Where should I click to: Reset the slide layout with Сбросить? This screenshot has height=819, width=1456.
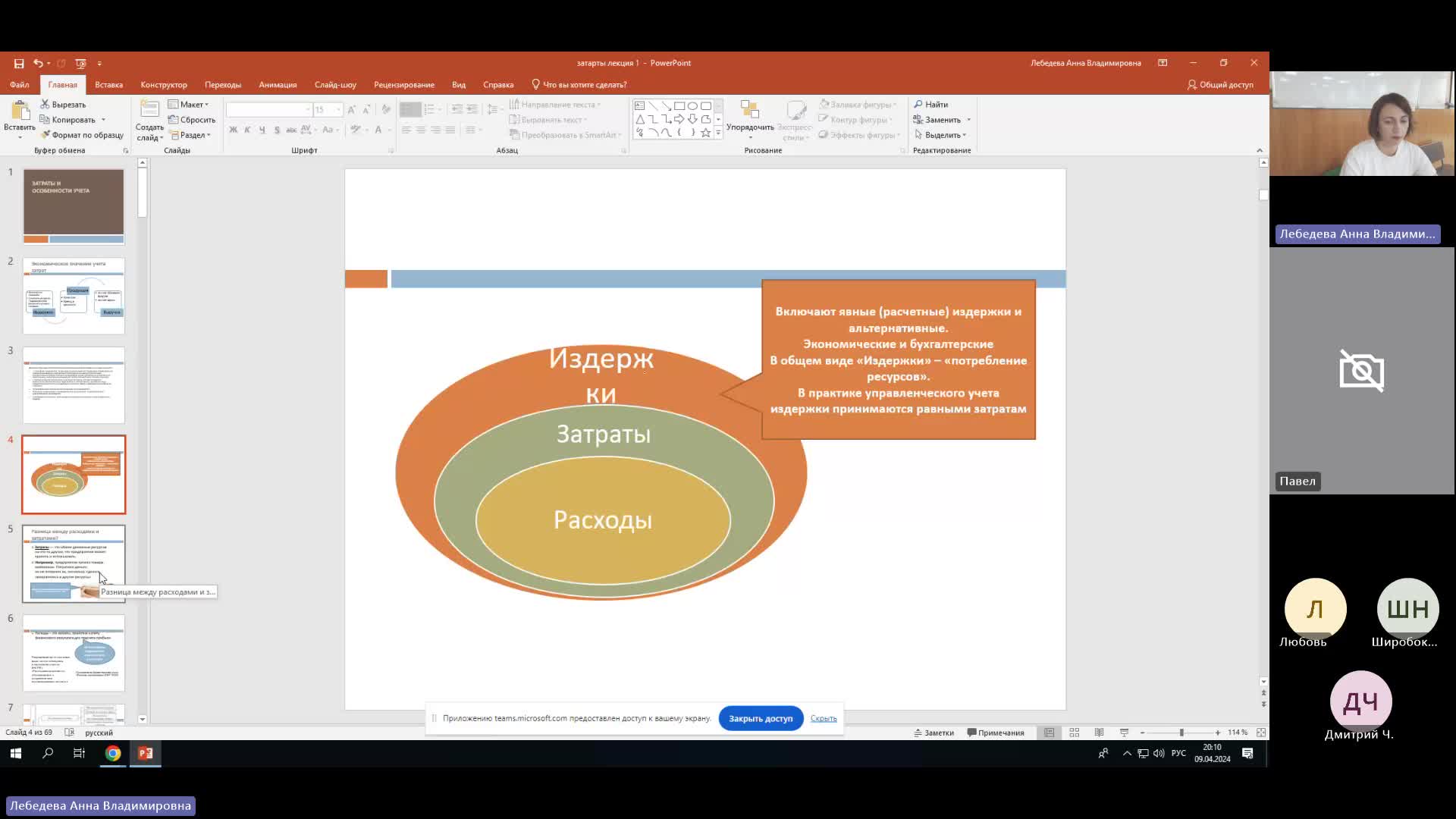tap(192, 120)
